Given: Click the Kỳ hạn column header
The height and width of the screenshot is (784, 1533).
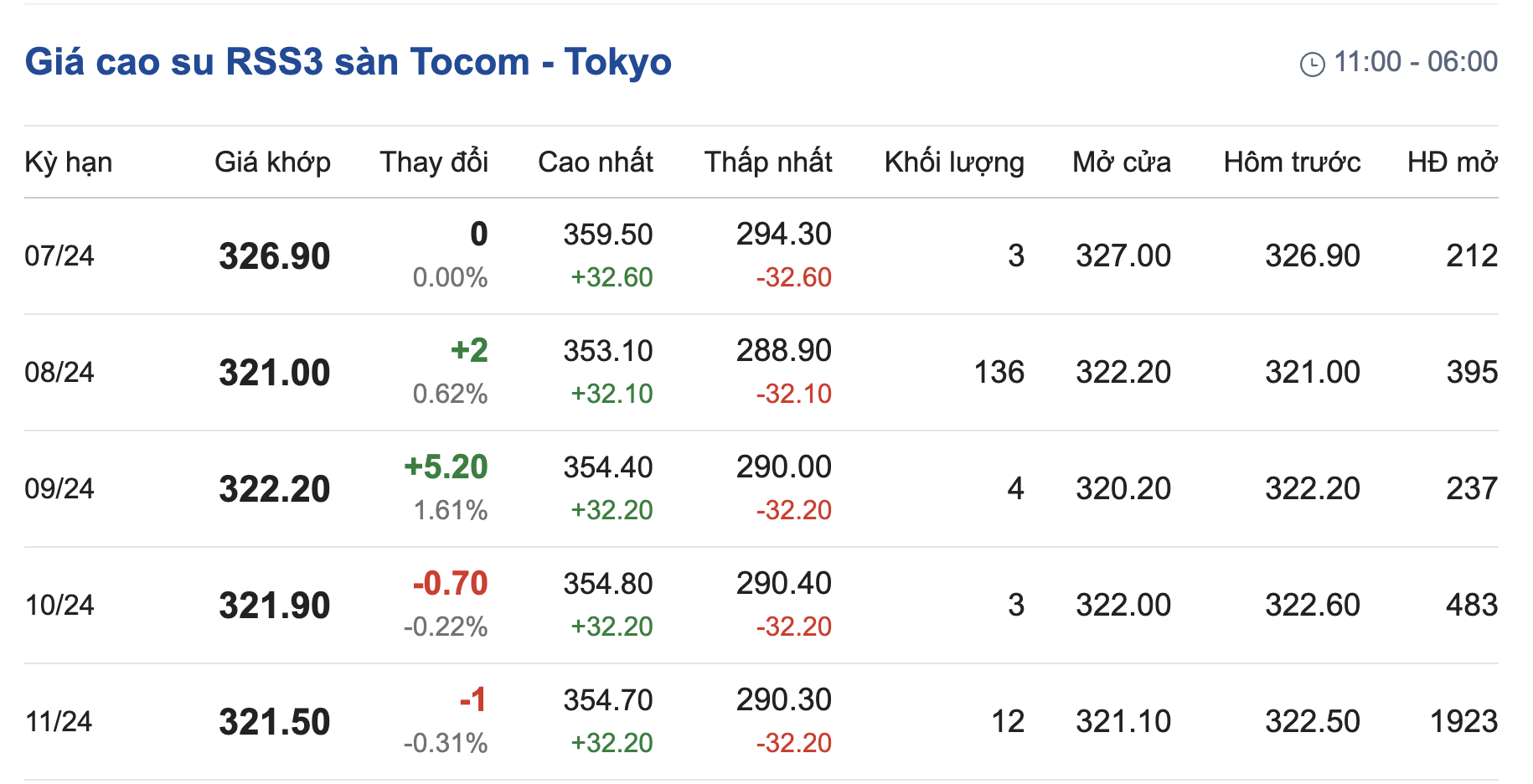Looking at the screenshot, I should click(69, 162).
